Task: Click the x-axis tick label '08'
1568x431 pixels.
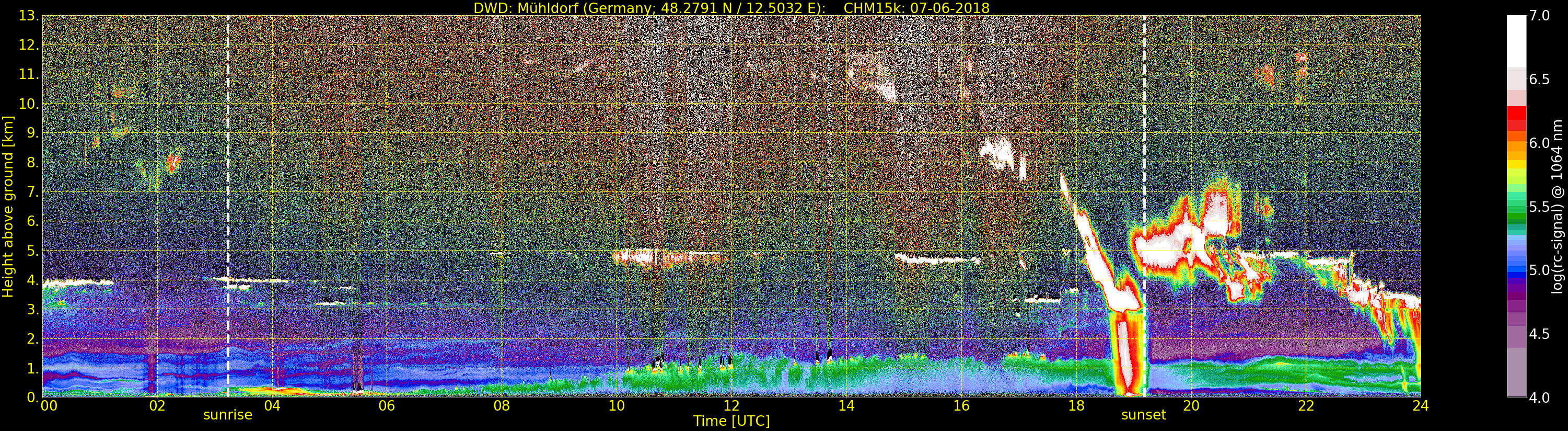Action: pyautogui.click(x=502, y=406)
